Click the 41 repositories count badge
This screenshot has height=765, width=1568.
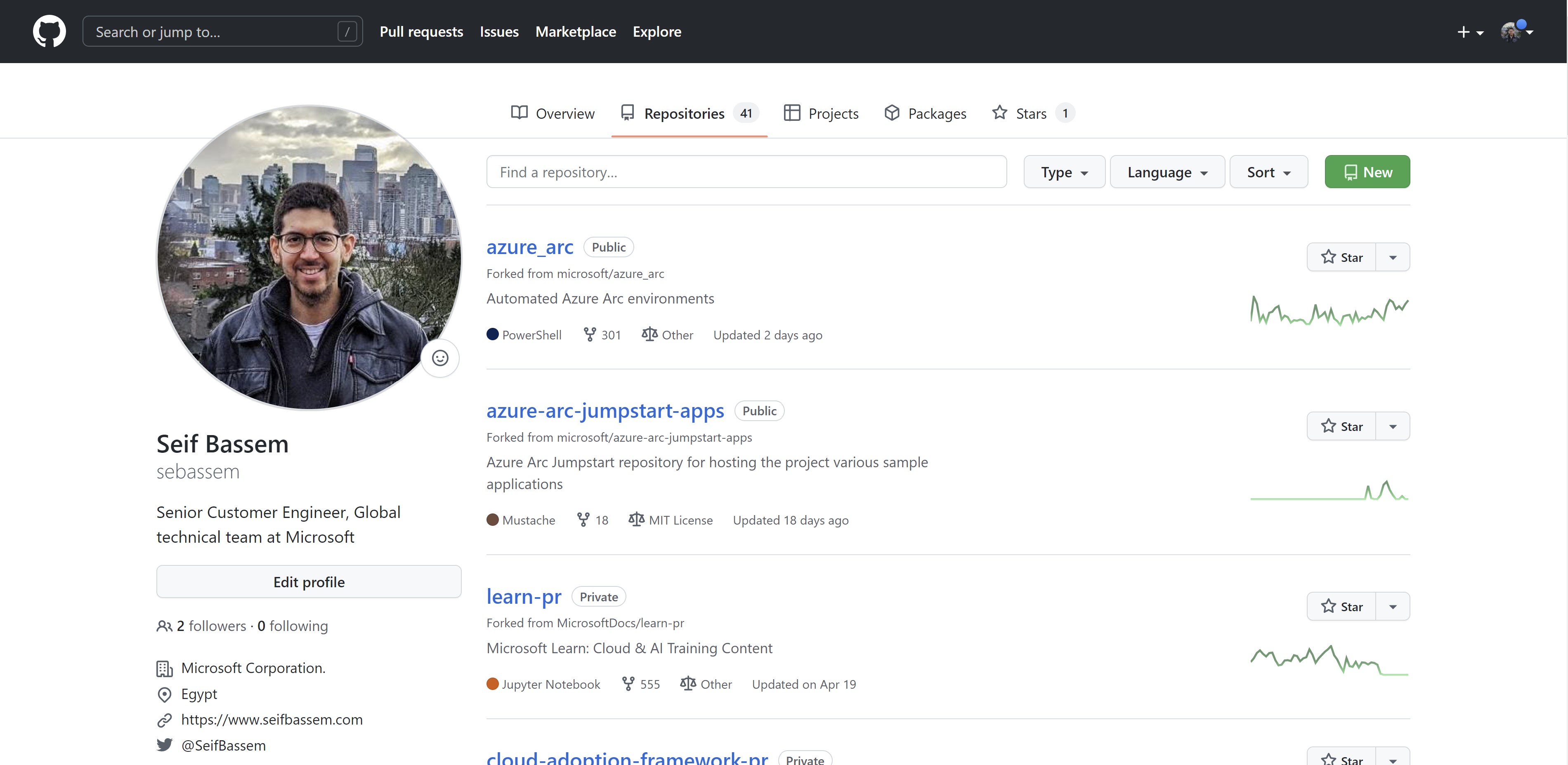[746, 113]
